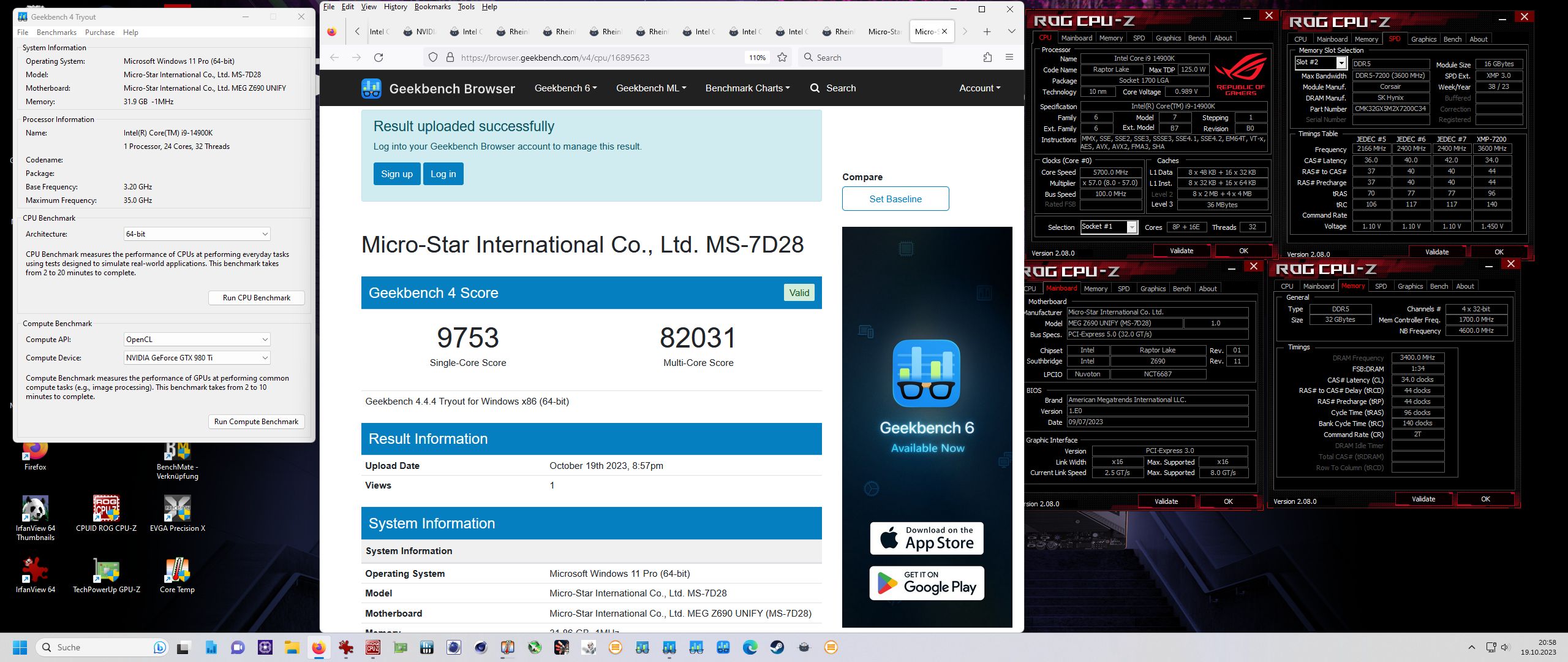
Task: Open the Firefox extensions puzzle icon
Action: (987, 57)
